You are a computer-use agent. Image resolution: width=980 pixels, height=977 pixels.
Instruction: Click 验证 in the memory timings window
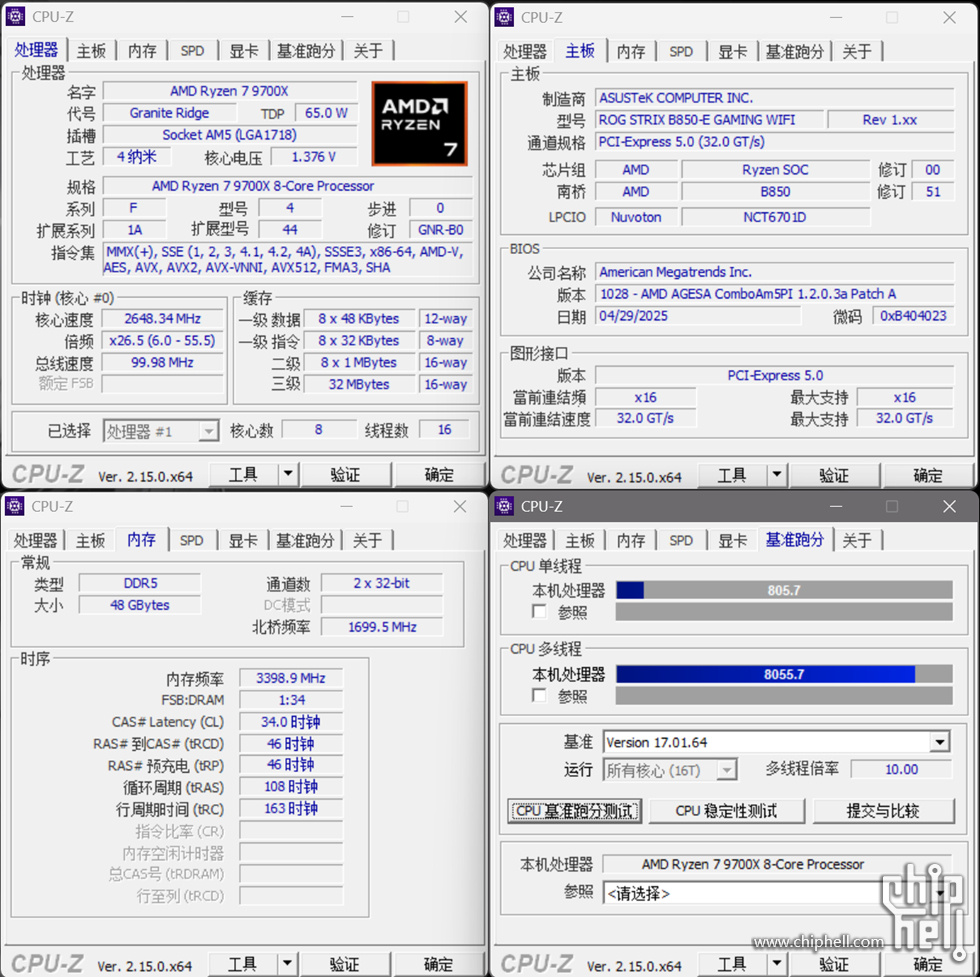pos(345,963)
